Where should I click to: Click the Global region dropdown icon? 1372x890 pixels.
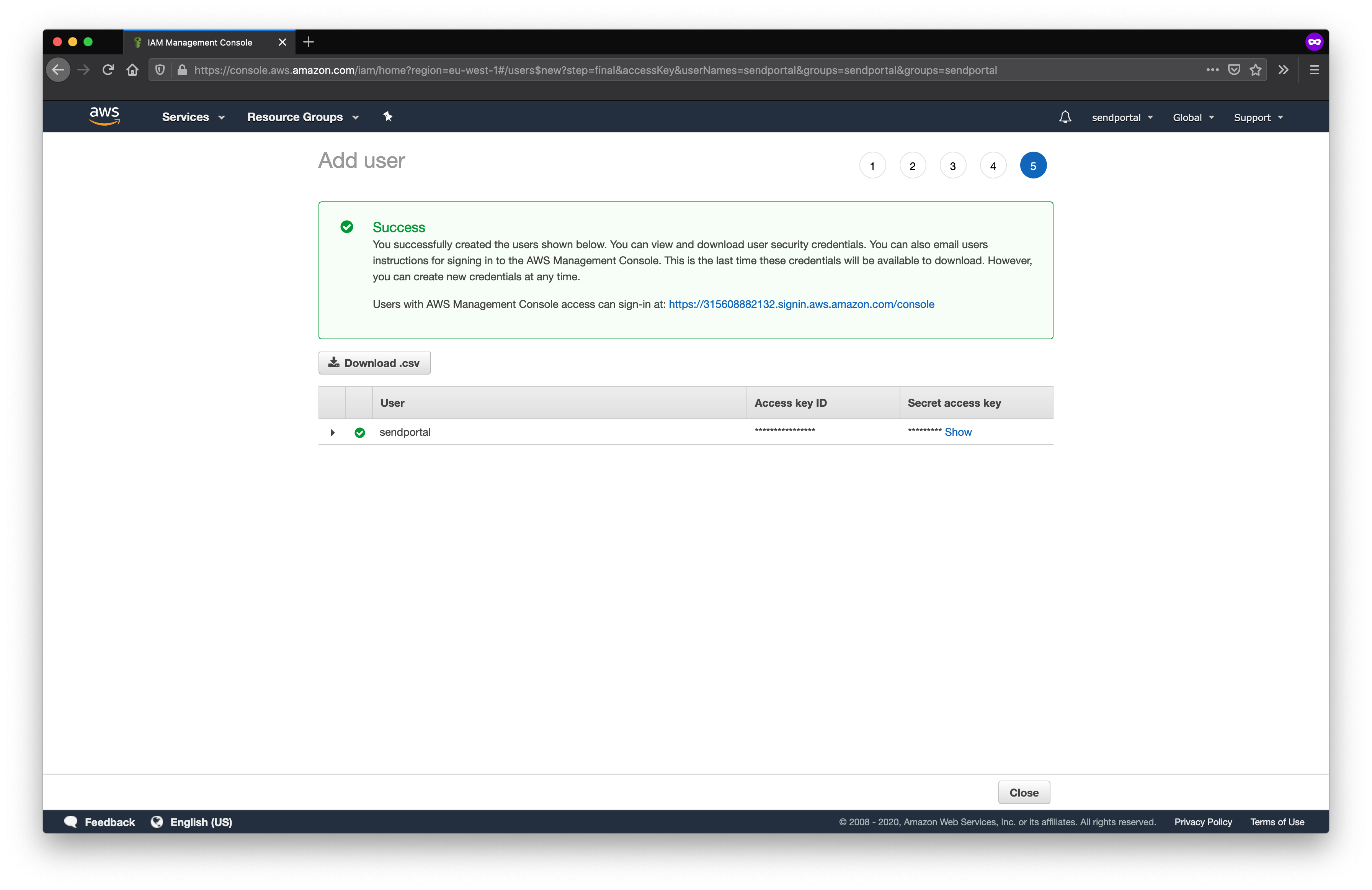coord(1211,117)
